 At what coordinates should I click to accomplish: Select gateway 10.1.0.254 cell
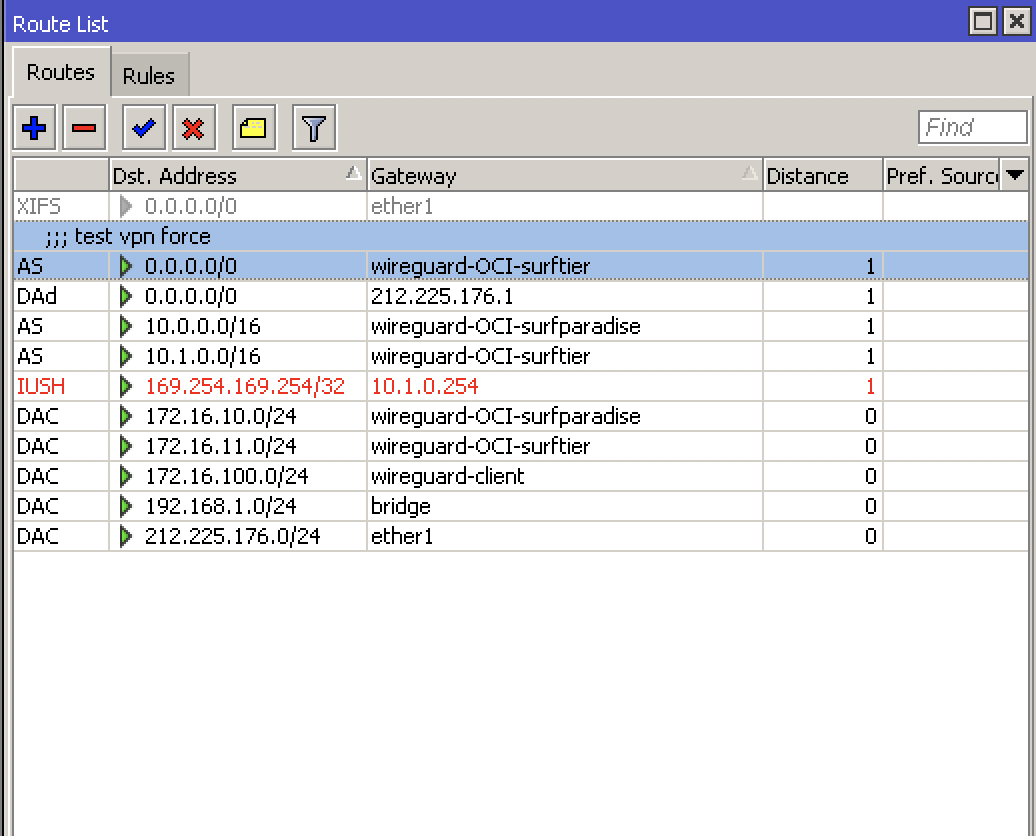565,386
